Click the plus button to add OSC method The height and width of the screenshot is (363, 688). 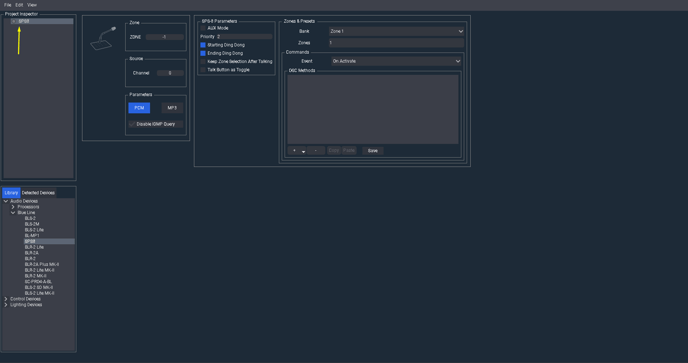294,151
